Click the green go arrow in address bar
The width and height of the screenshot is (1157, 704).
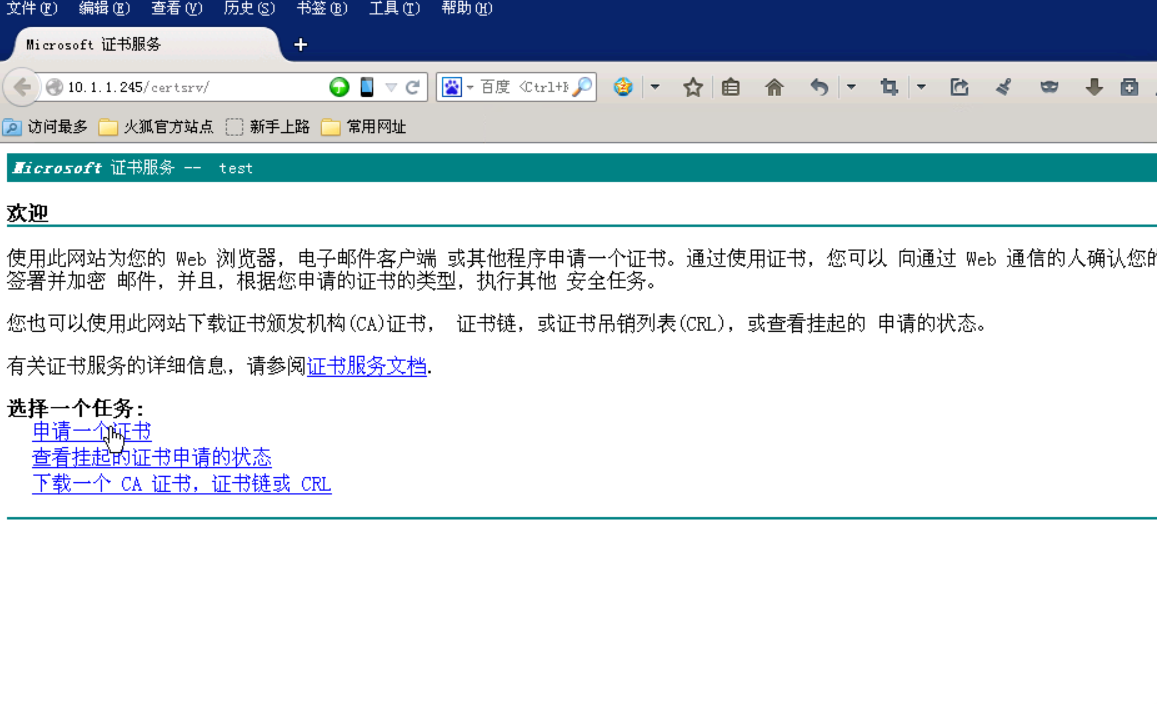[x=339, y=87]
